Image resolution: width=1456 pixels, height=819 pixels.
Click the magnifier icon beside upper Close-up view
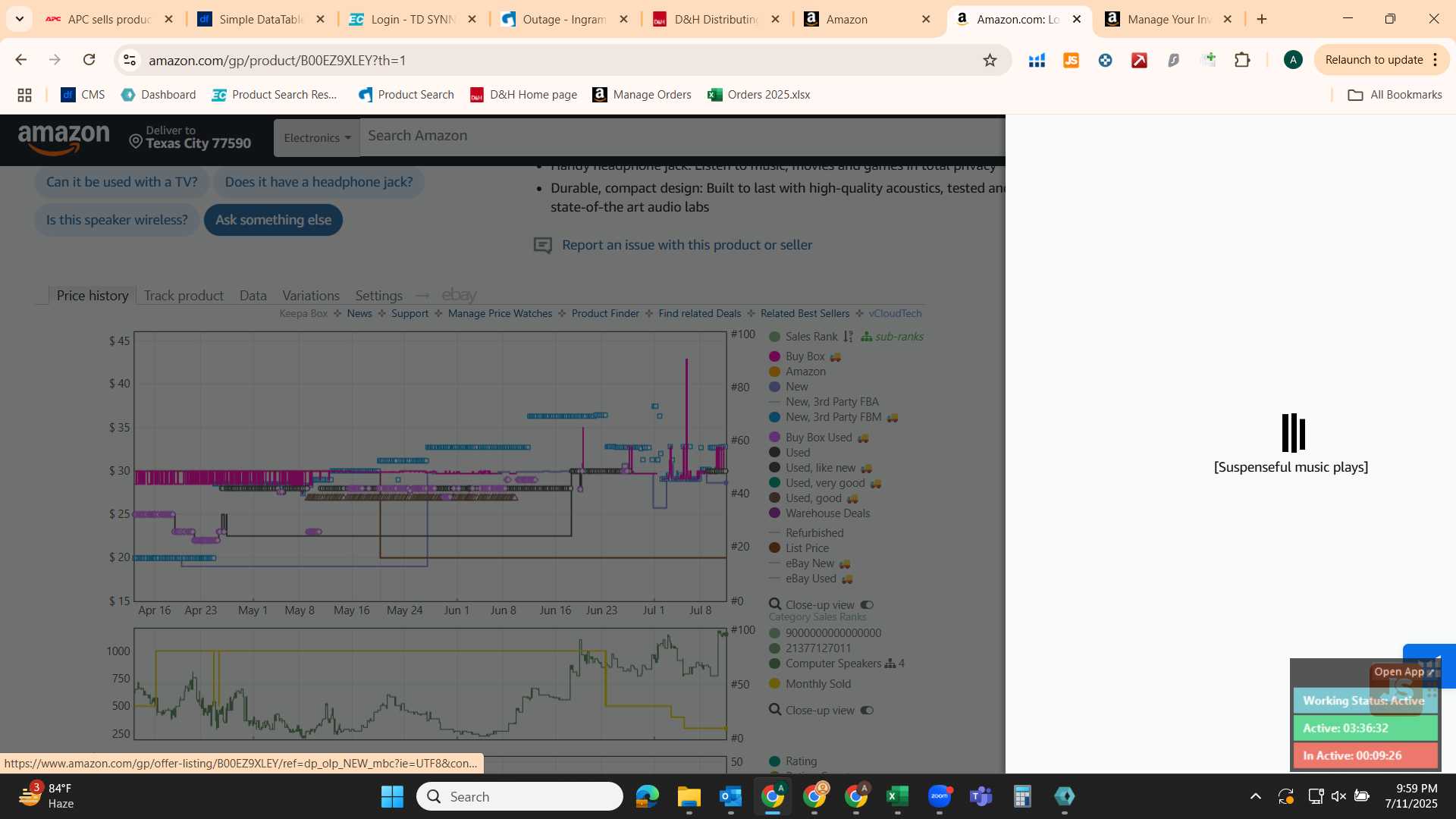click(x=775, y=604)
